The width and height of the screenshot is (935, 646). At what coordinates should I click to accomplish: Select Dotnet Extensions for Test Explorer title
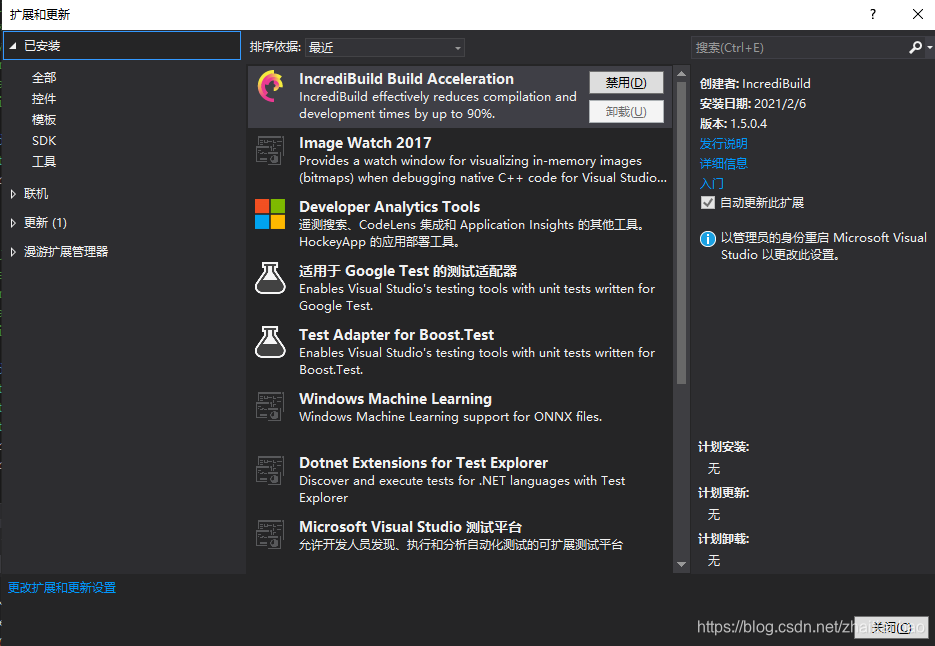pyautogui.click(x=423, y=463)
